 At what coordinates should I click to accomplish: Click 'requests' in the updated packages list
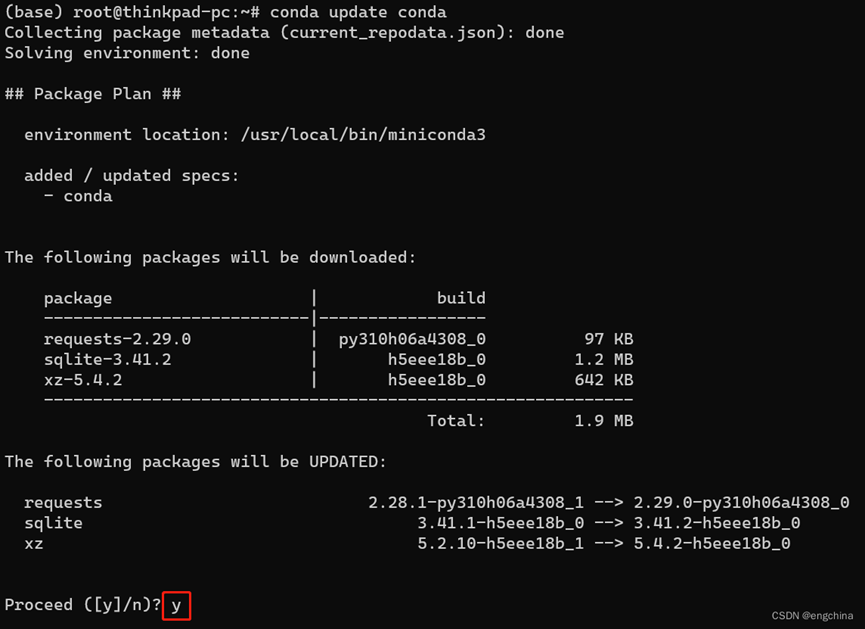[x=63, y=502]
